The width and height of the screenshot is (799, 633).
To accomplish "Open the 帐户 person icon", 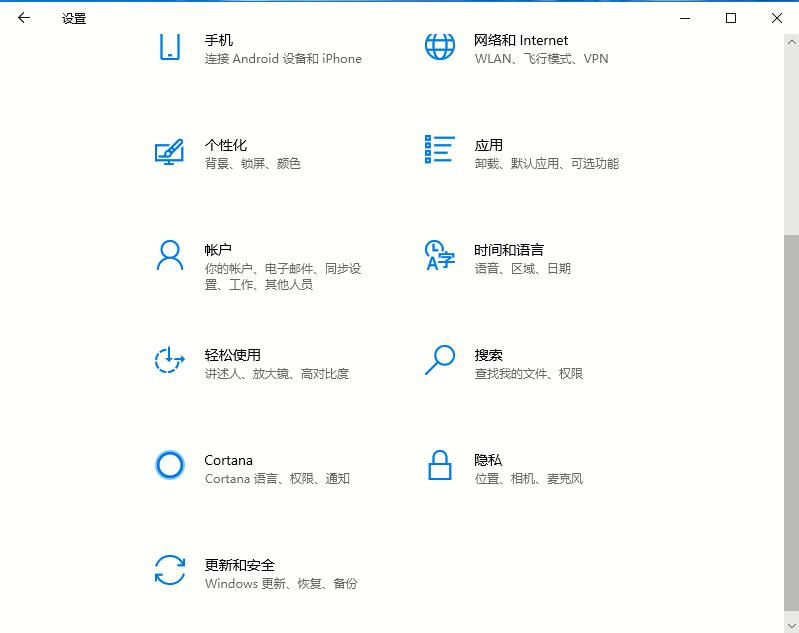I will 170,255.
